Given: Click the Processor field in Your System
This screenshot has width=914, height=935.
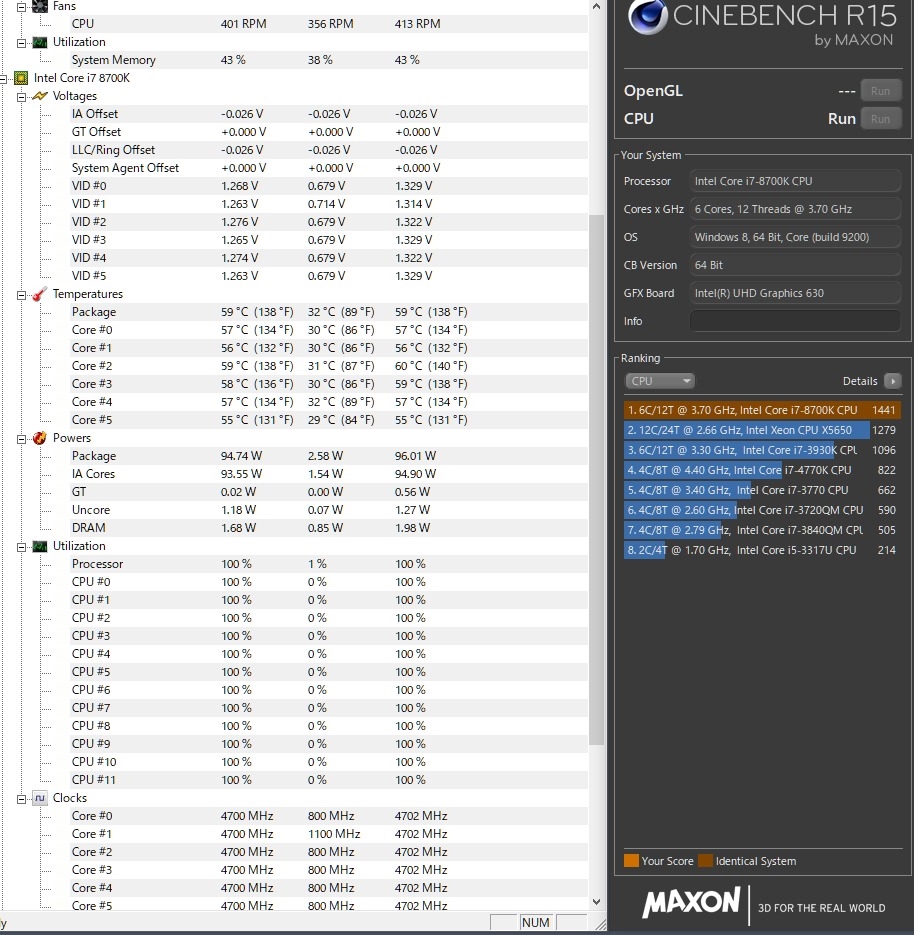Looking at the screenshot, I should (x=795, y=181).
